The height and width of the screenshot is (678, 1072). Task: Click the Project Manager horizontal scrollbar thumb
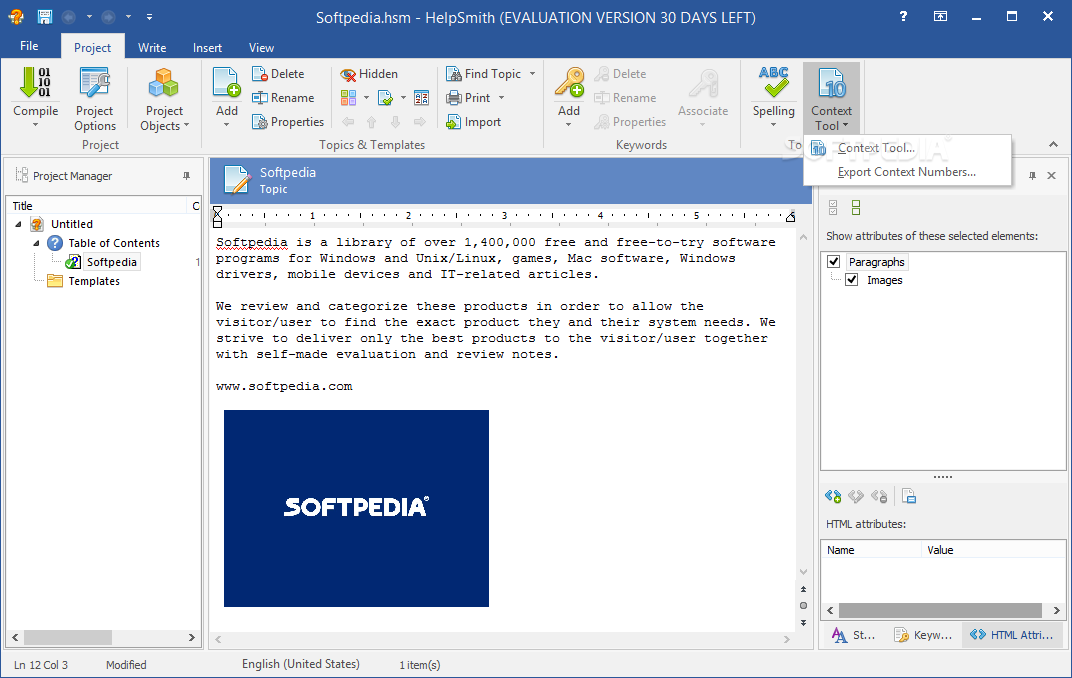[x=68, y=637]
